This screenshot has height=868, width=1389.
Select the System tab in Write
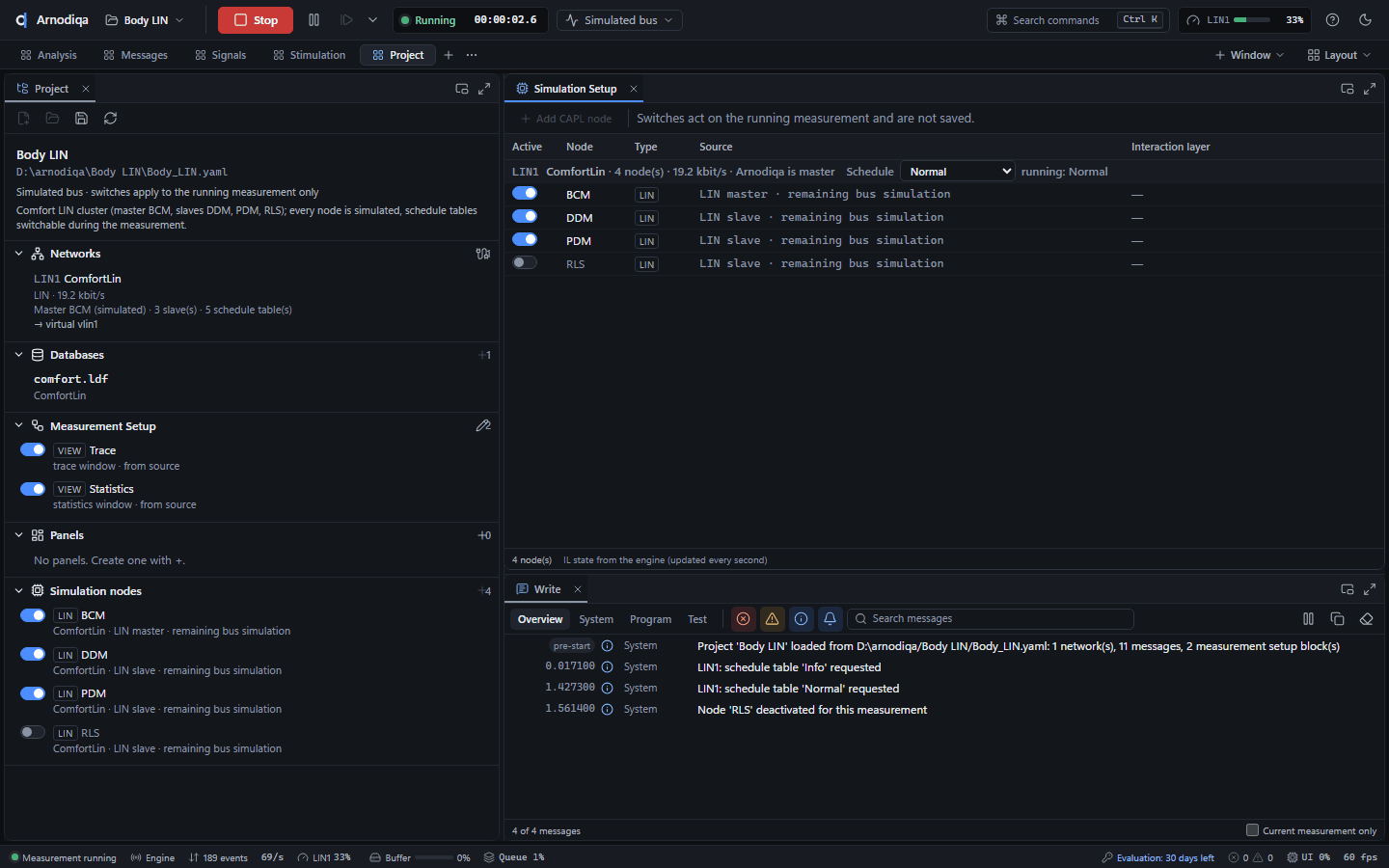click(596, 619)
